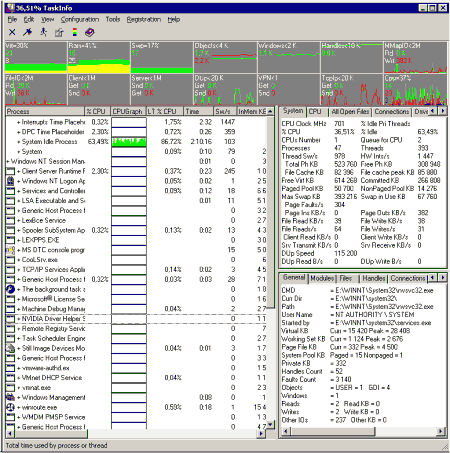Click process list horizontal scrollbar right arrow
The image size is (450, 453).
[x=262, y=433]
